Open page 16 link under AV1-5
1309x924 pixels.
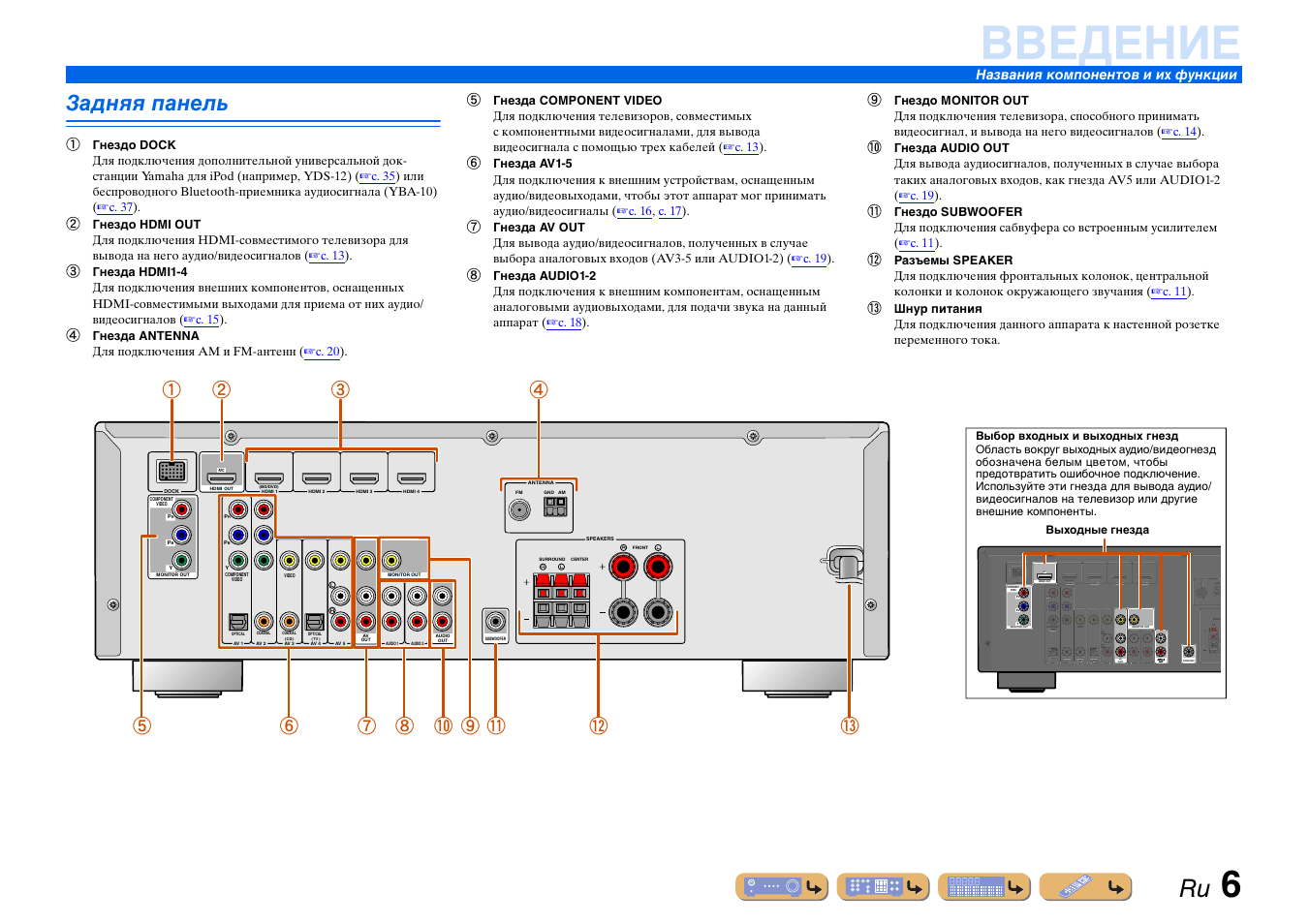click(636, 211)
